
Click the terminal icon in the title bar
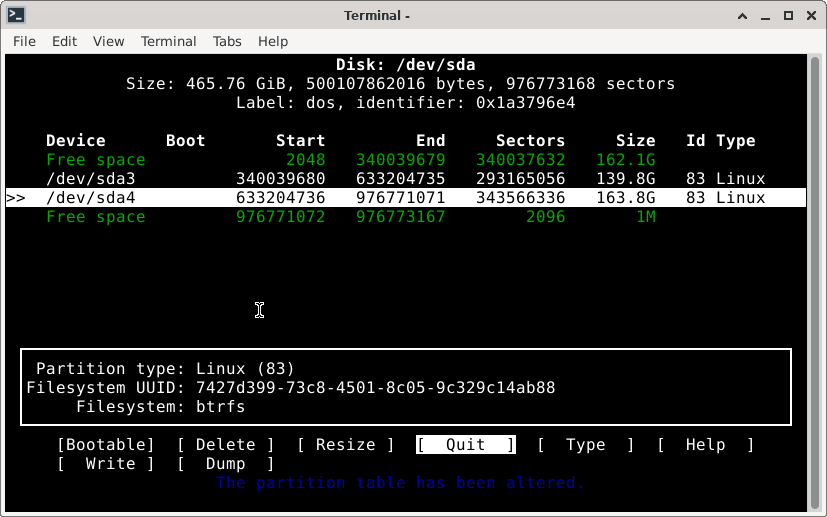point(15,15)
